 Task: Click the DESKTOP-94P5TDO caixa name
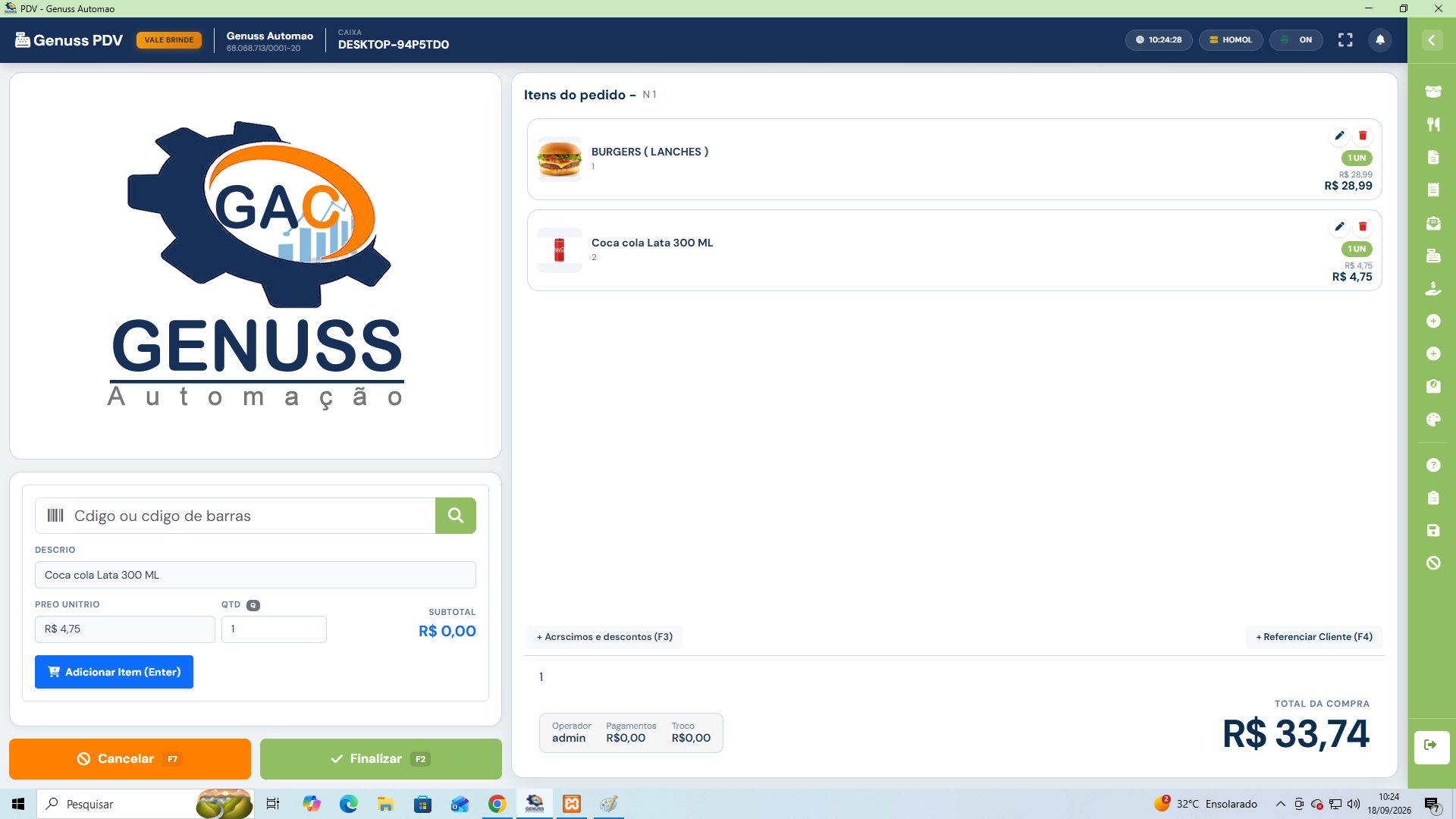[x=394, y=45]
